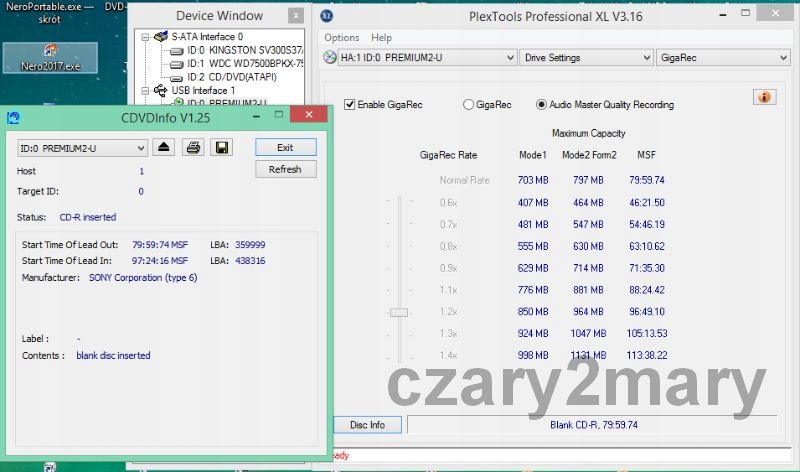Open ID:0 PREMIUM2-U dropdown in CDVDInfo
This screenshot has width=800, height=472.
click(82, 148)
